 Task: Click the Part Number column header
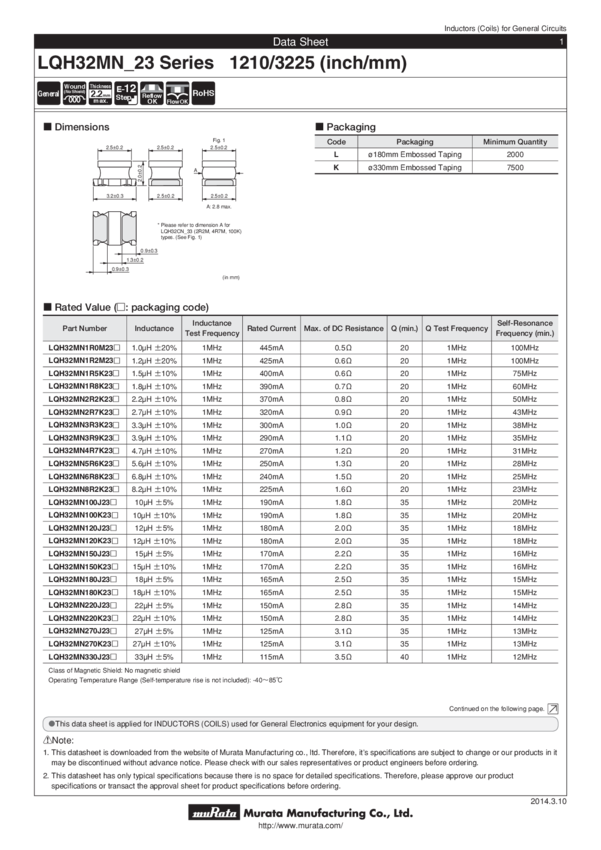(85, 329)
